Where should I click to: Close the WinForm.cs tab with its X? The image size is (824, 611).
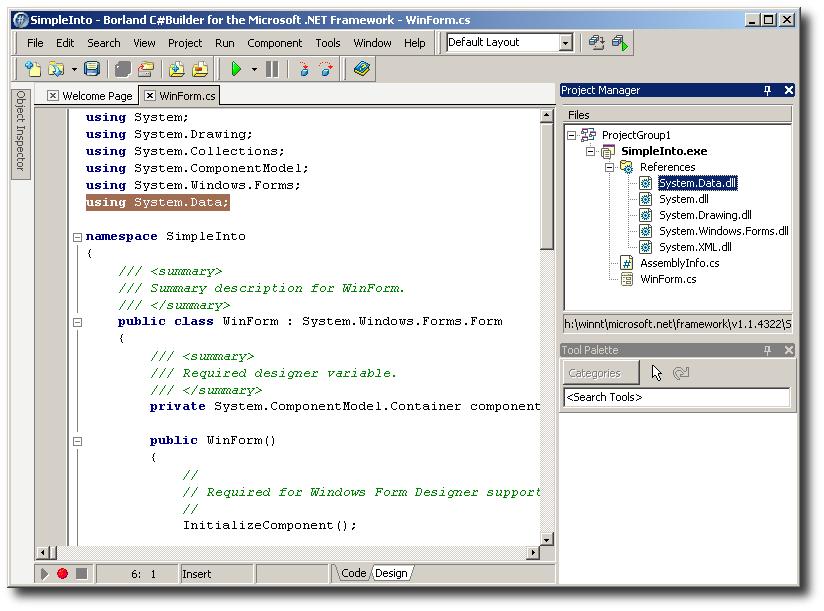tap(150, 95)
